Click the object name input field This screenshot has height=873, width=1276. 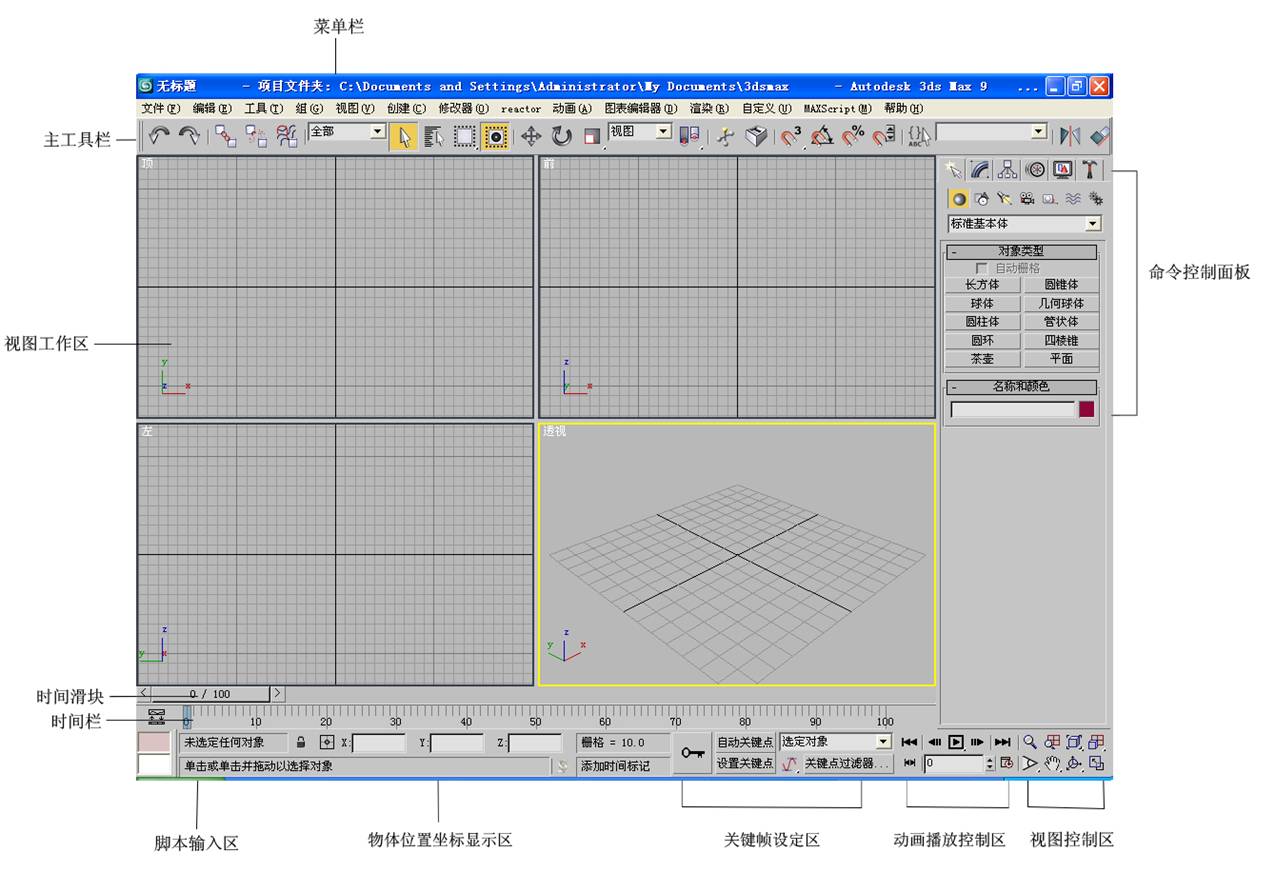1012,410
